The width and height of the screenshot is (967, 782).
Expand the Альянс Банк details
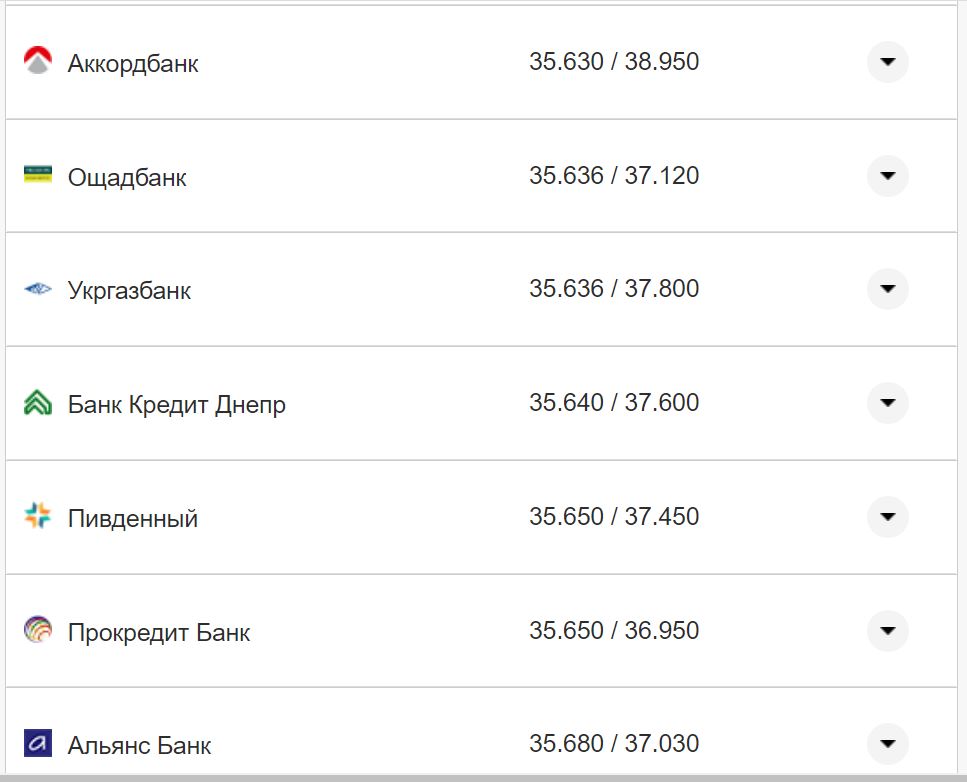pyautogui.click(x=887, y=743)
